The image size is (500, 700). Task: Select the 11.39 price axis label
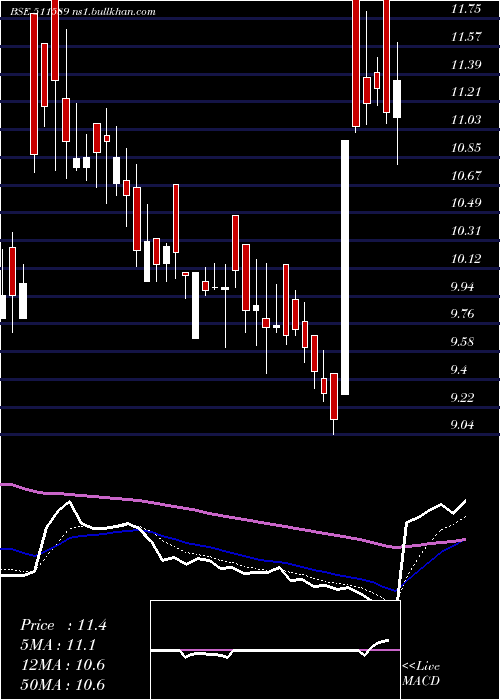coord(466,65)
